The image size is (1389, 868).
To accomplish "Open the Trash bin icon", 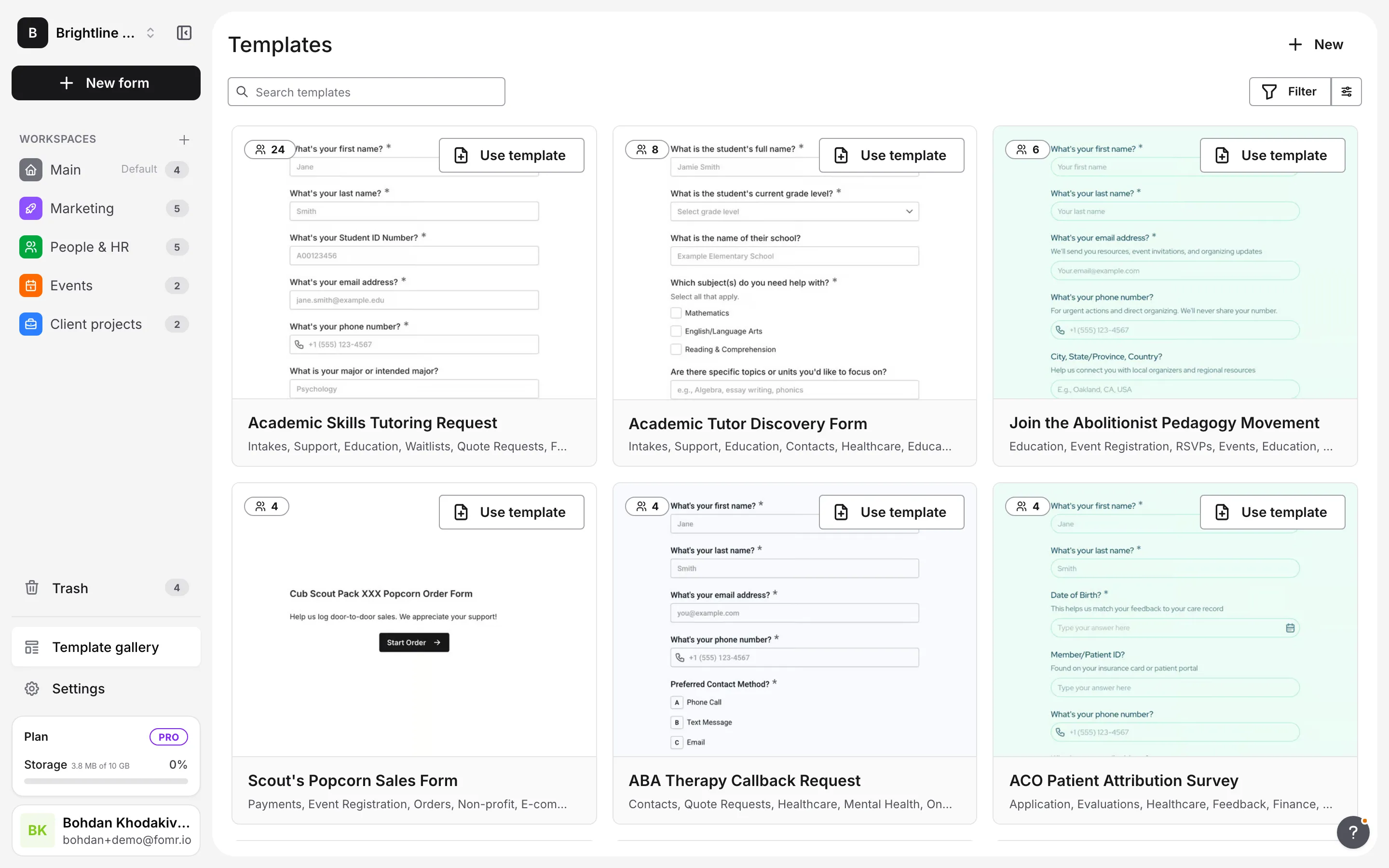I will pyautogui.click(x=31, y=588).
